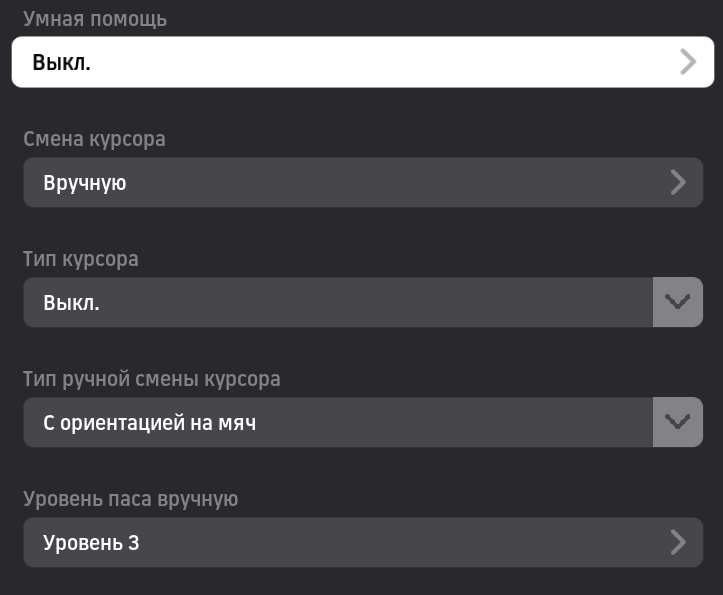The height and width of the screenshot is (595, 723).
Task: Open the Тип курсора dropdown arrow
Action: point(678,302)
